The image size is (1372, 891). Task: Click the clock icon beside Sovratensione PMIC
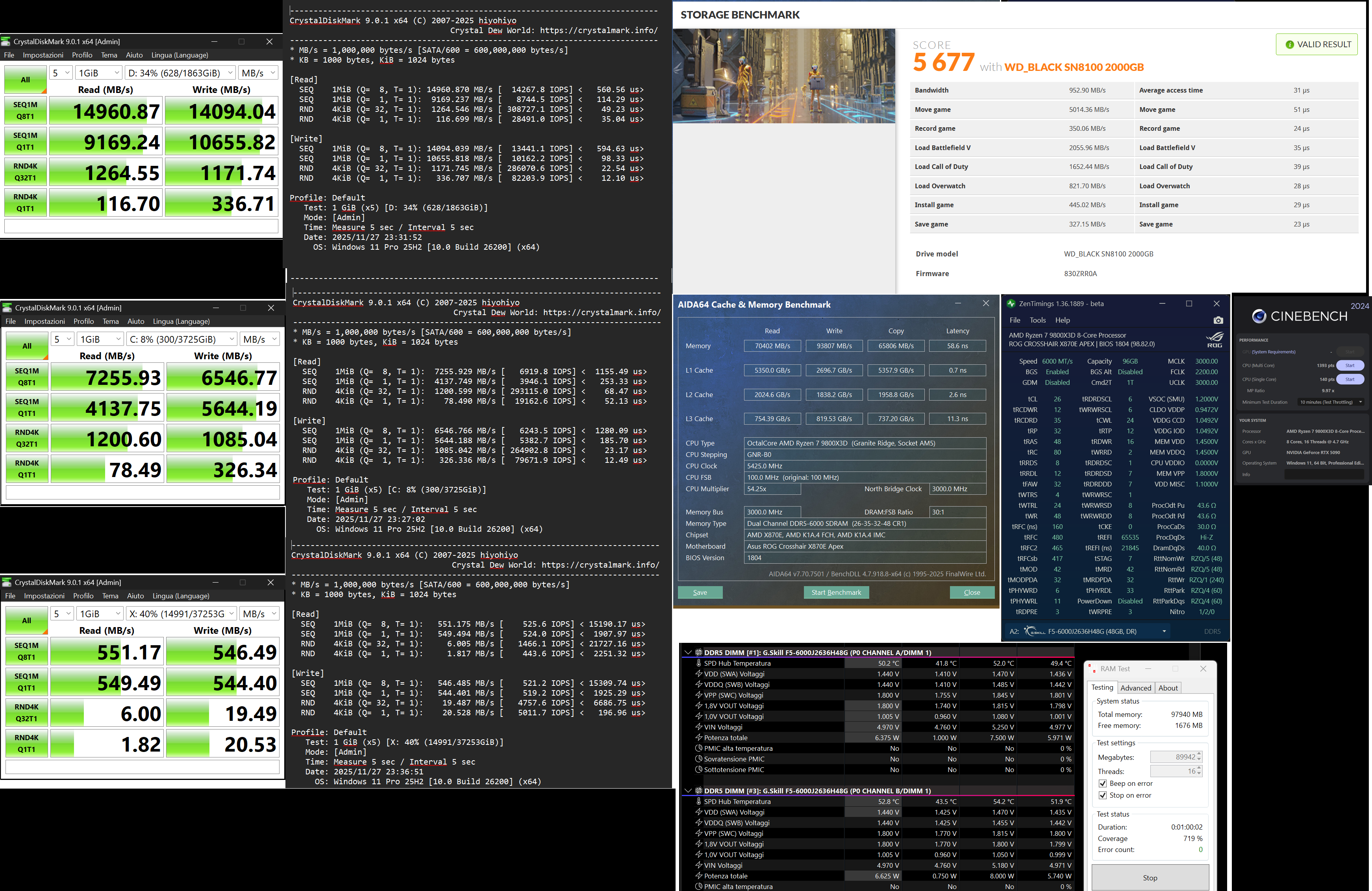pyautogui.click(x=699, y=759)
